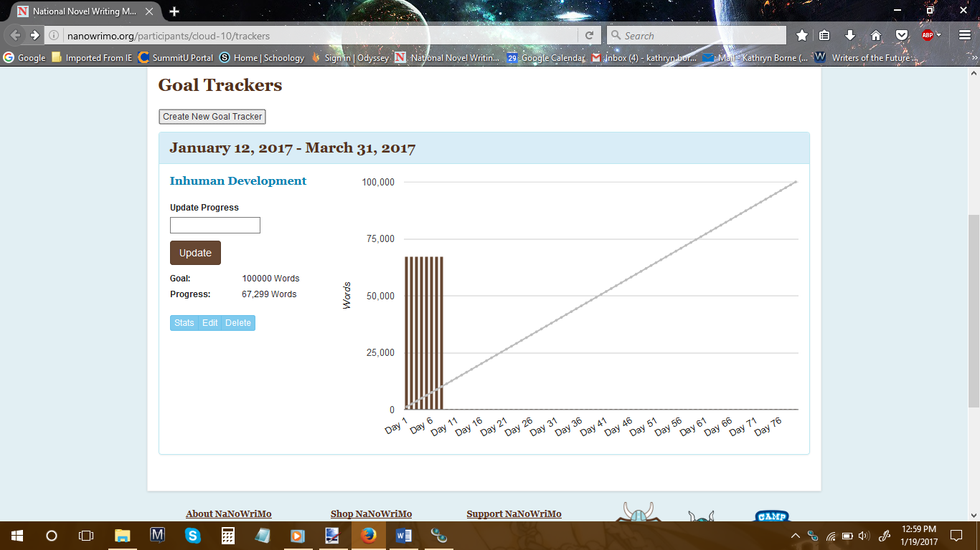Open Calculator from the taskbar

pyautogui.click(x=228, y=536)
